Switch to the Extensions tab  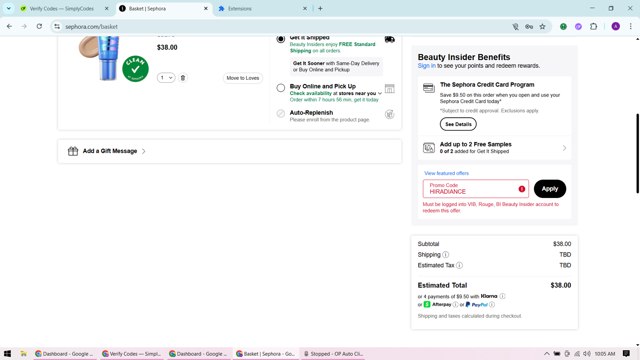click(x=261, y=9)
